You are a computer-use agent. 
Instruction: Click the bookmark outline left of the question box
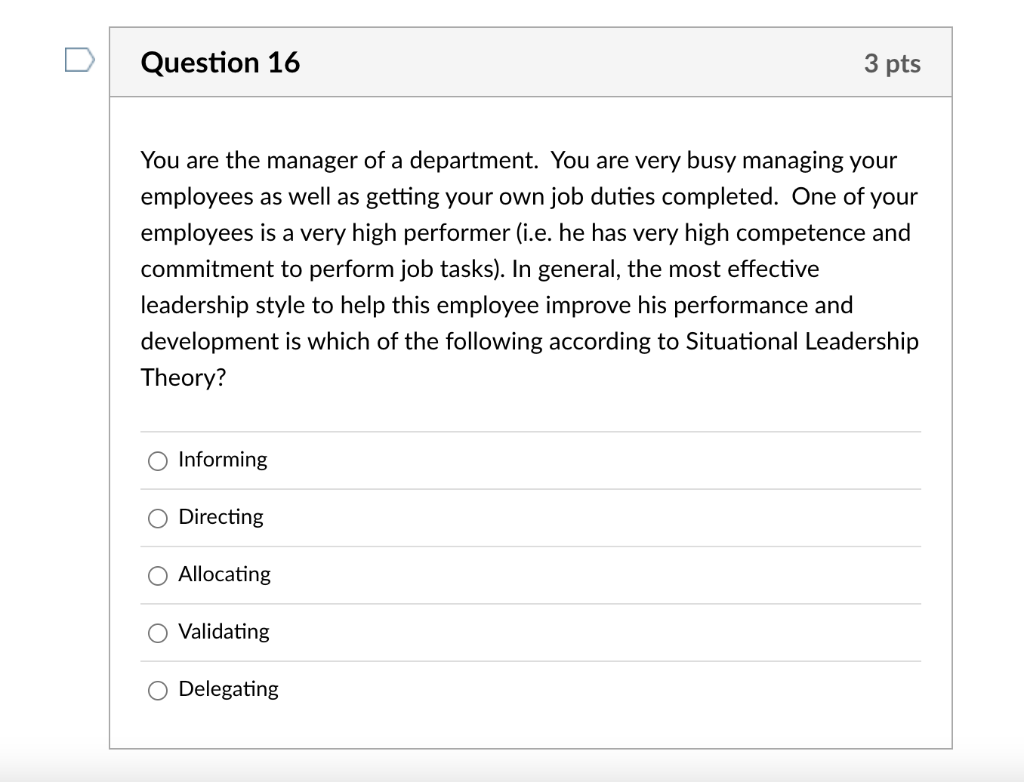[80, 60]
